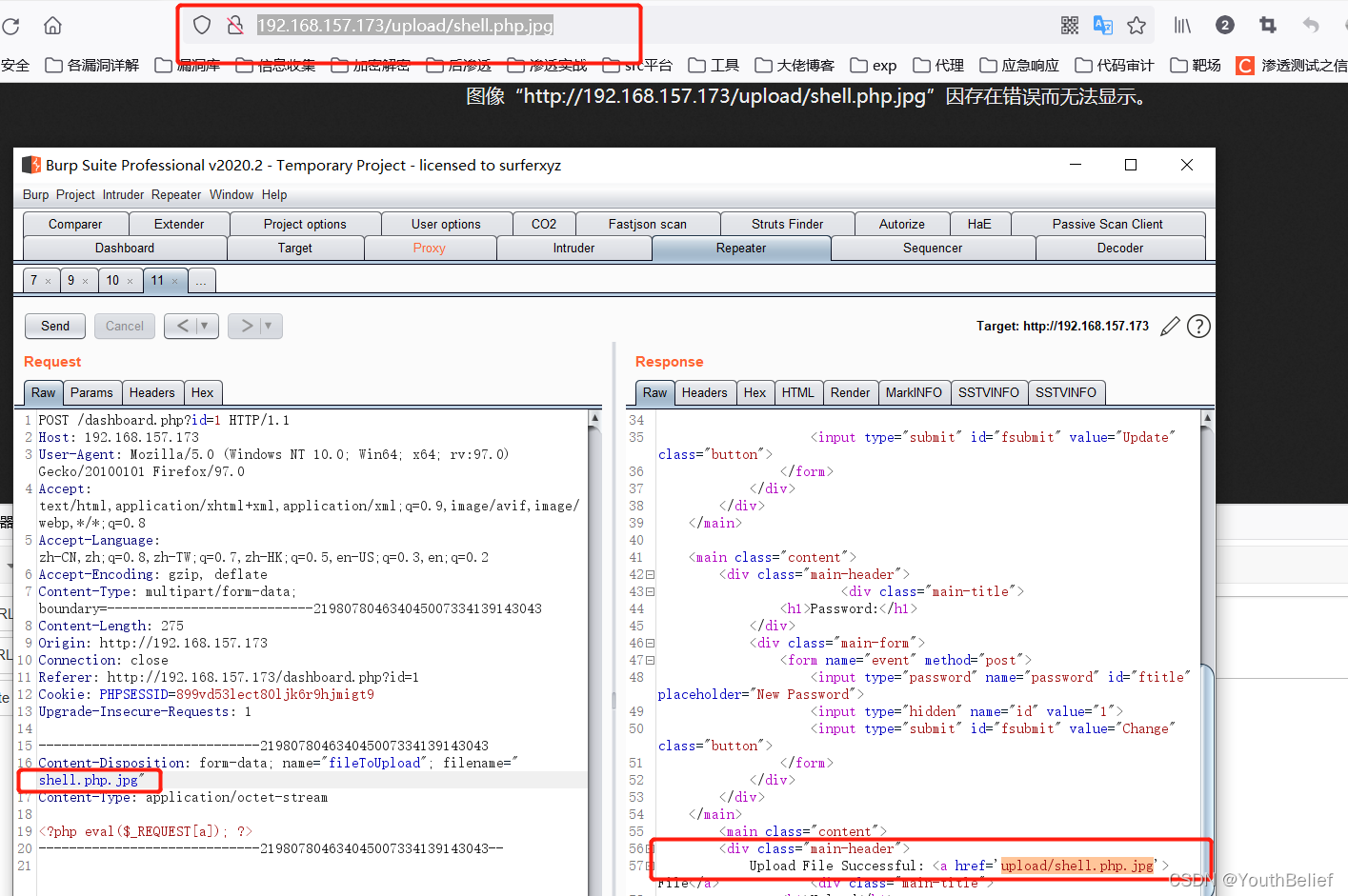1348x896 pixels.
Task: Switch to the Proxy tab
Action: point(430,248)
